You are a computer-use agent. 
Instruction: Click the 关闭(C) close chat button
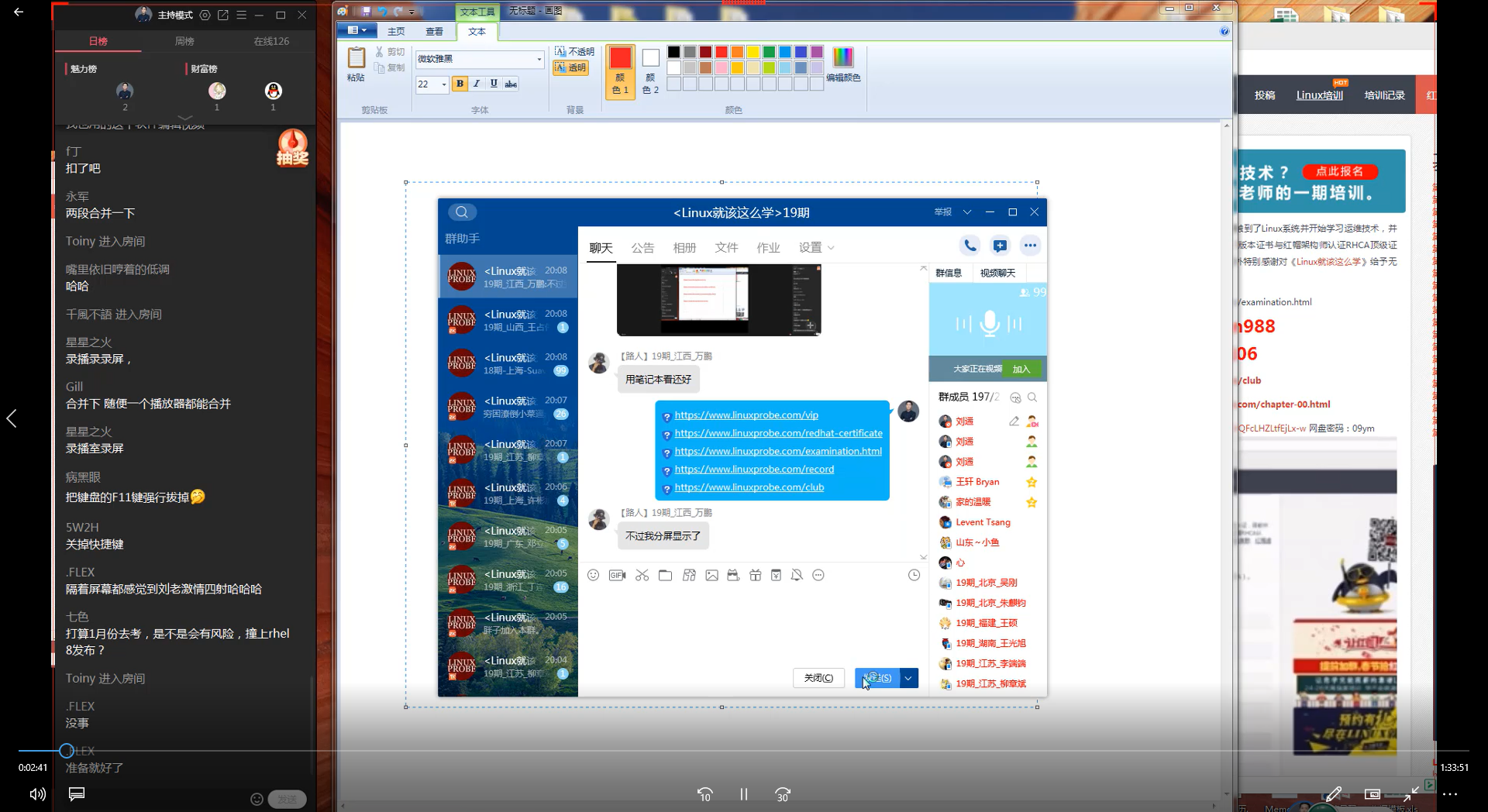click(x=818, y=678)
